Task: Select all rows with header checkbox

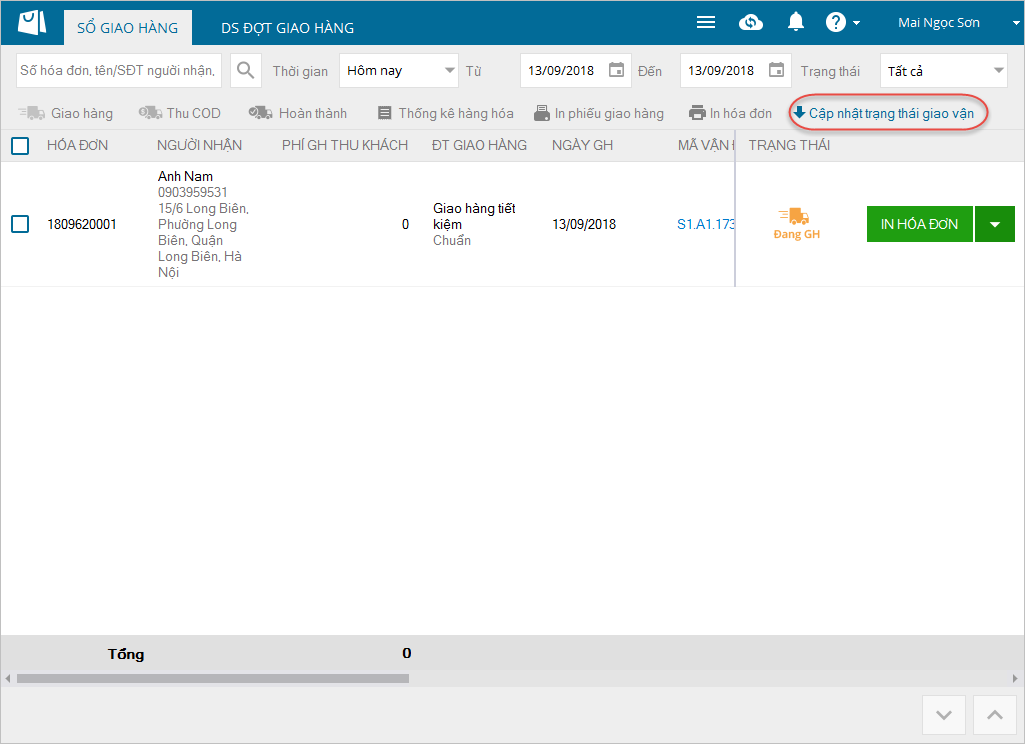Action: tap(20, 146)
